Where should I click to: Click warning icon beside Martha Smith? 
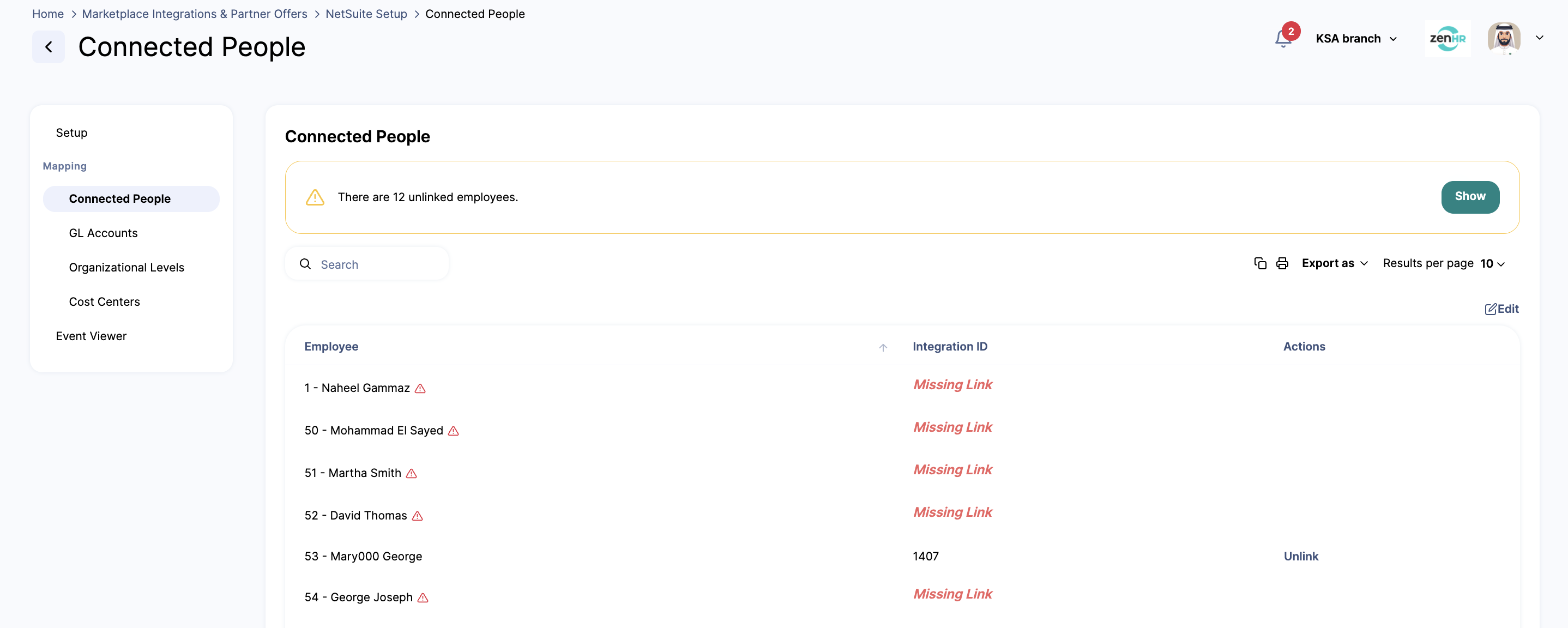(412, 473)
